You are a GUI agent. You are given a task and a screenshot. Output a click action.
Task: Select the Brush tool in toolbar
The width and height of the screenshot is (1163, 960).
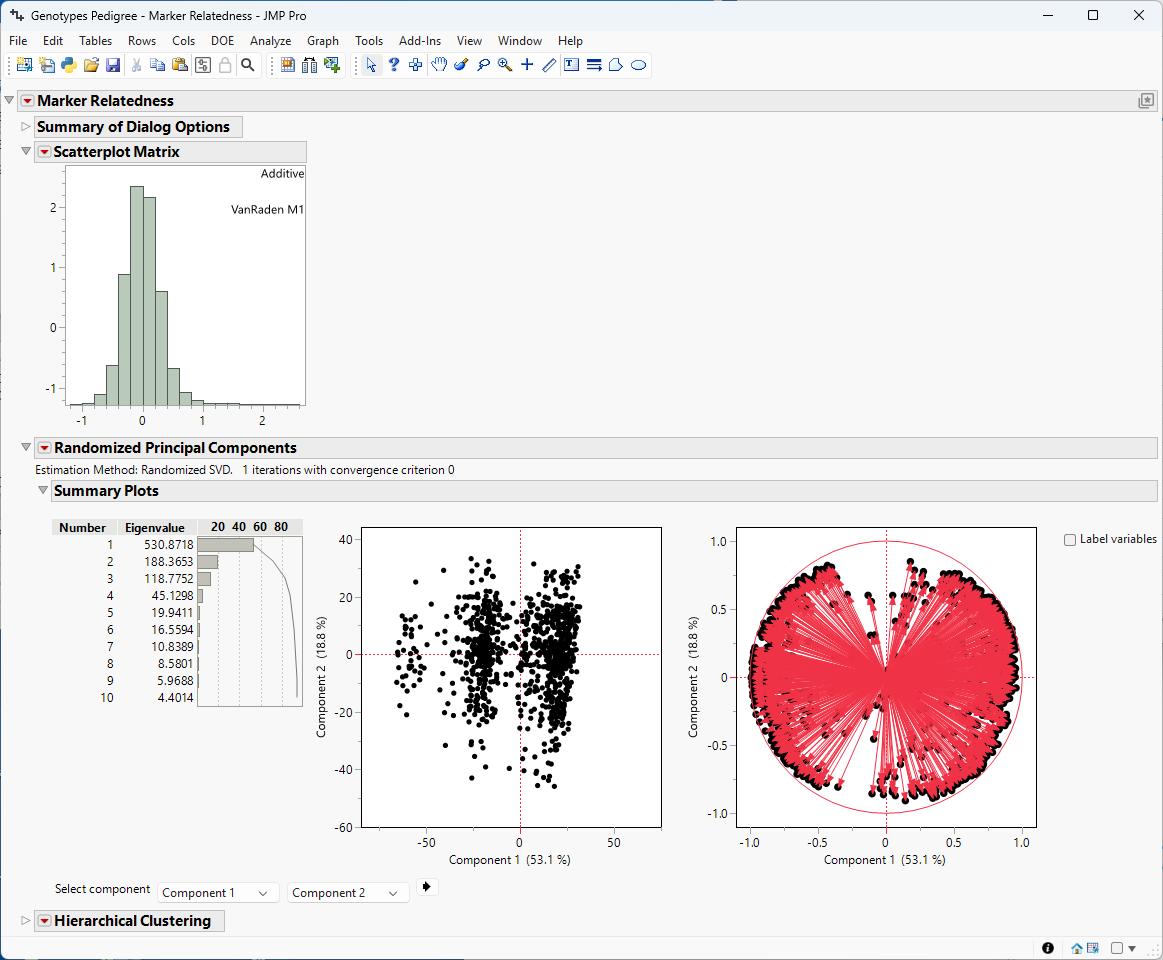(461, 65)
